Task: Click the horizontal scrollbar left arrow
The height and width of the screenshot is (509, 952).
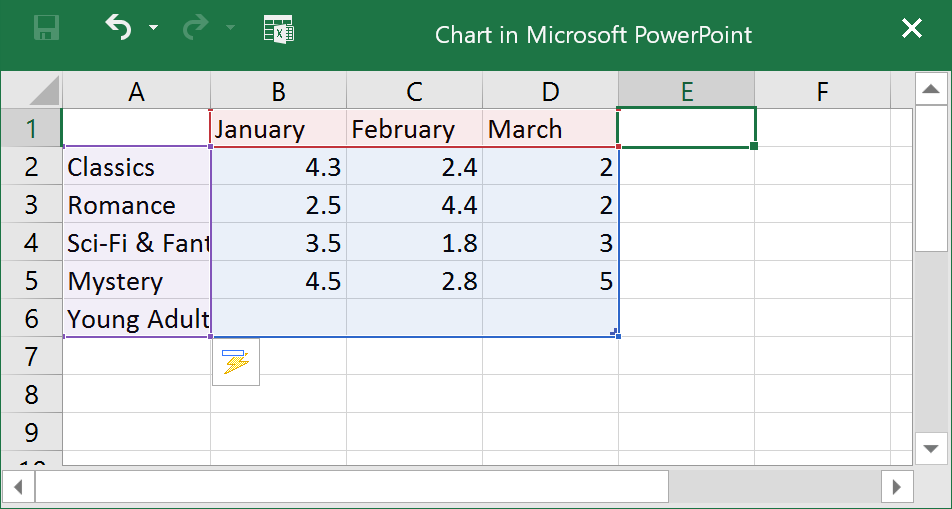Action: [18, 487]
